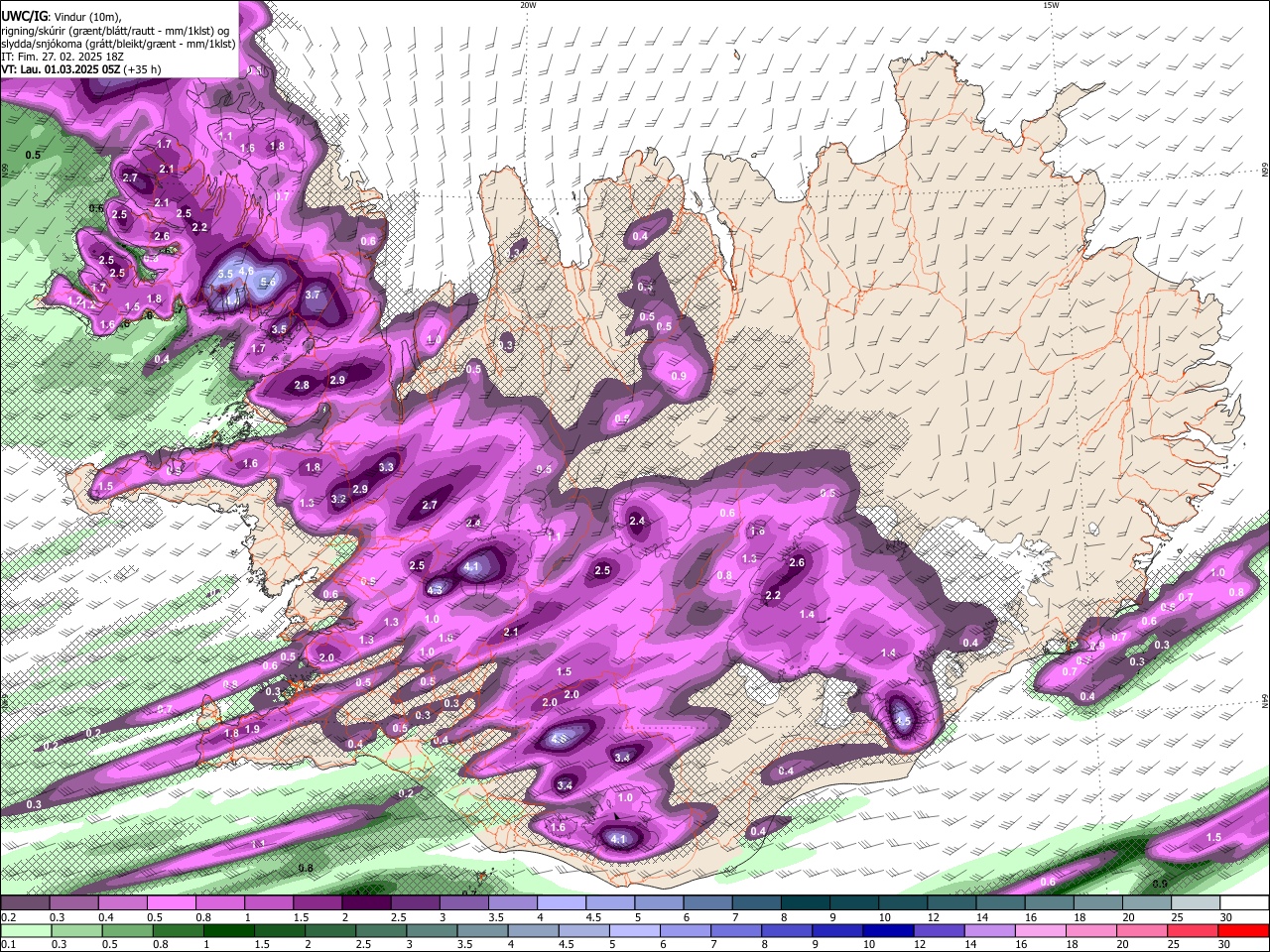Click the 4.6 precipitation value on the map

coord(247,271)
